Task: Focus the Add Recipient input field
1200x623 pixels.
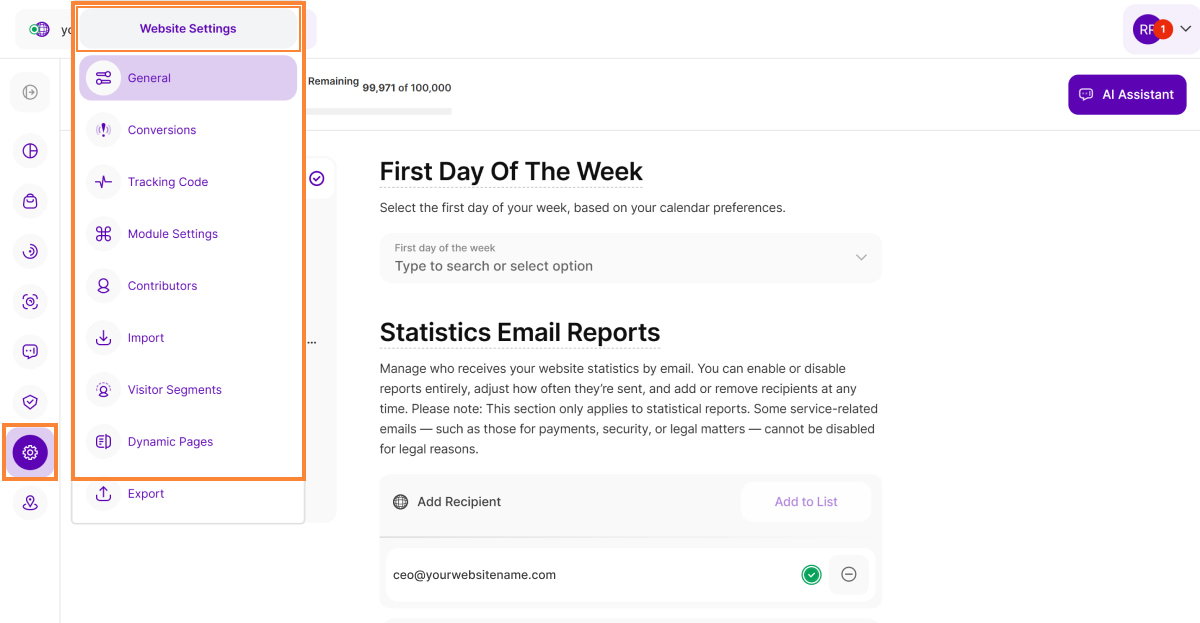Action: [560, 502]
